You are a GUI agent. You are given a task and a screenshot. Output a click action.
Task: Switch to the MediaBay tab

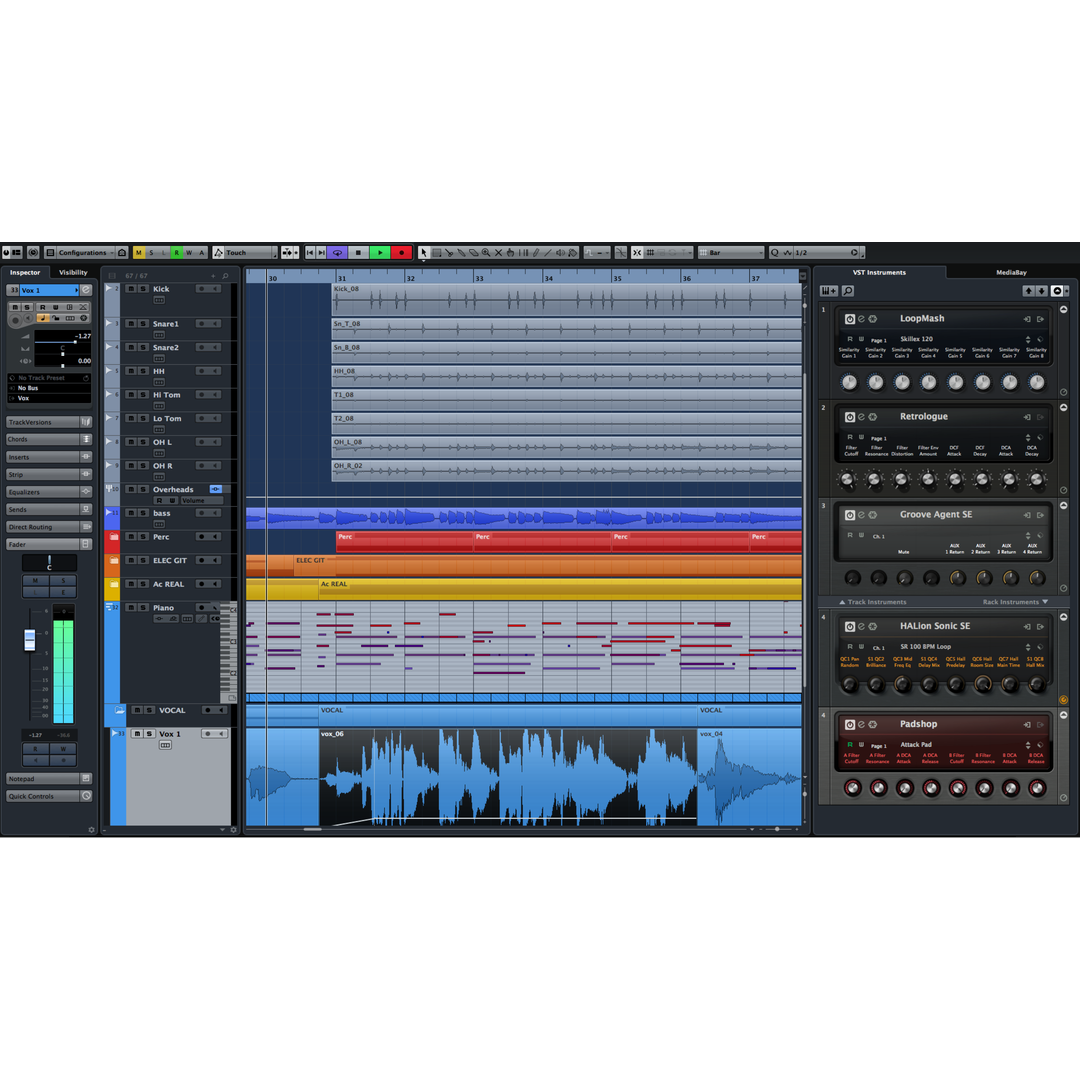1011,272
